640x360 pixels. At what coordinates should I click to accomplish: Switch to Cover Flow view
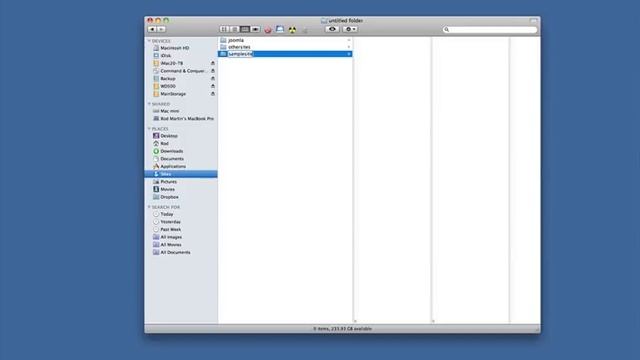point(256,29)
